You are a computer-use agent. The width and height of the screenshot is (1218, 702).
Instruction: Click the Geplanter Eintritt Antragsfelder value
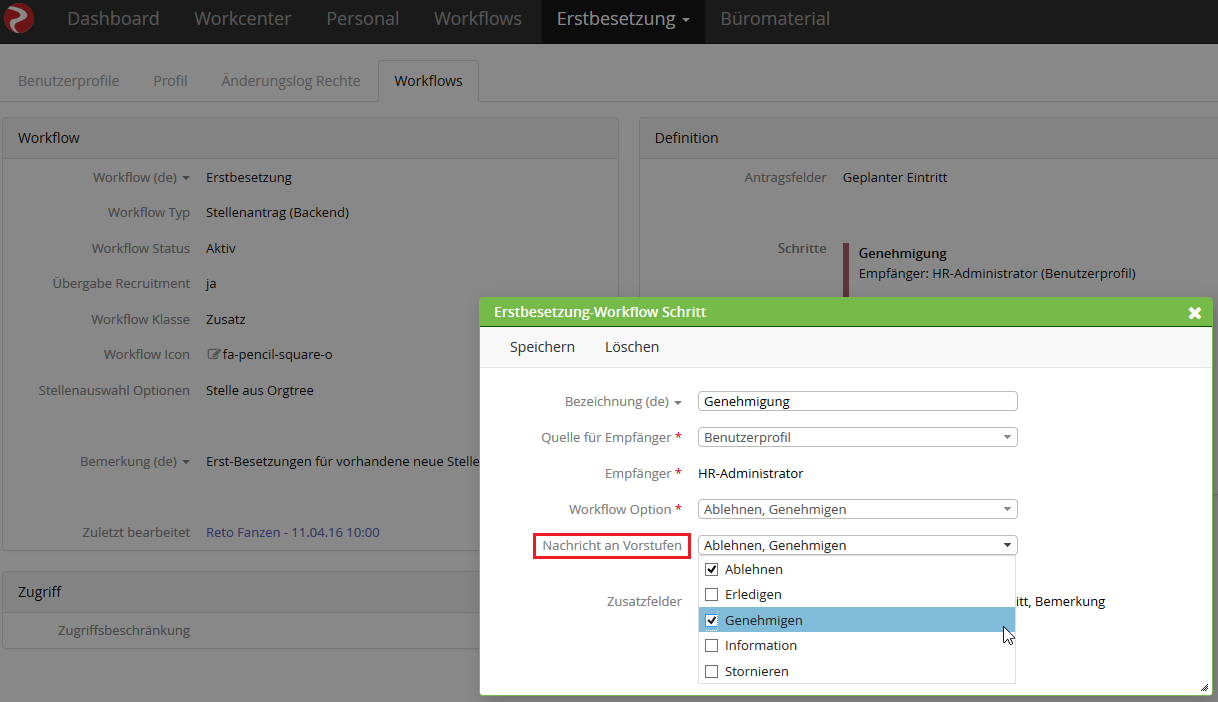tap(895, 178)
